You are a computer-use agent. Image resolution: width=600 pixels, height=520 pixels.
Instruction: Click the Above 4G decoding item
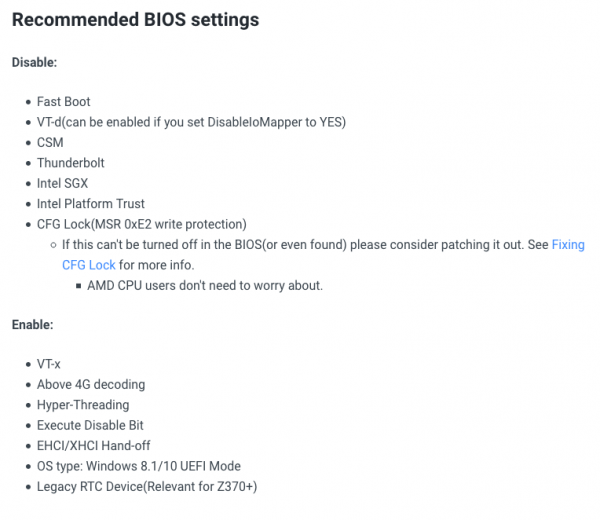[x=91, y=385]
